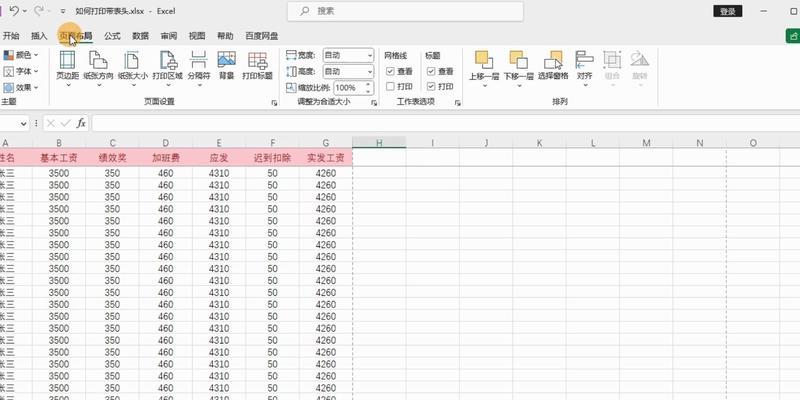Click the Redo arrow in title bar
Viewport: 800px width, 400px height.
tap(39, 11)
